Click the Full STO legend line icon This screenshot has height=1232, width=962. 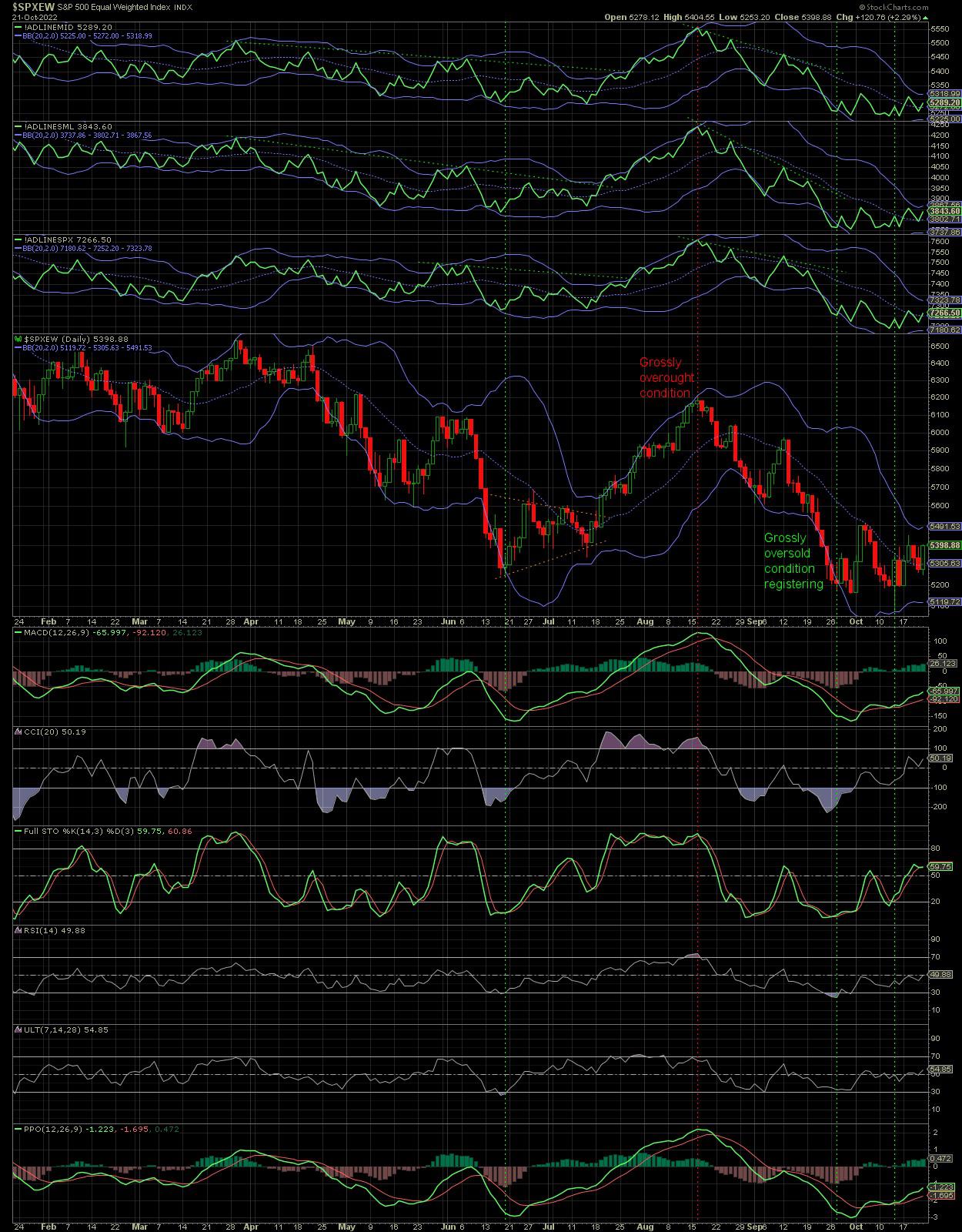tap(18, 831)
